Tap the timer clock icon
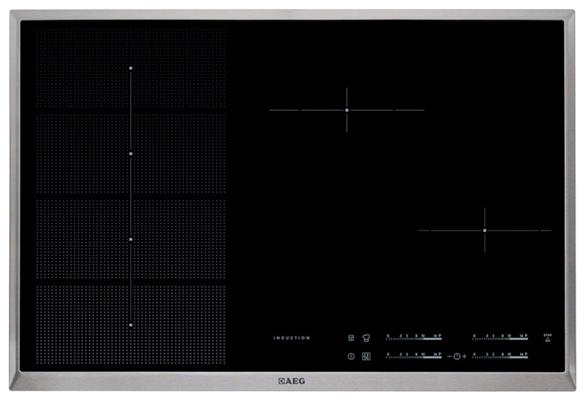The height and width of the screenshot is (400, 585). (x=457, y=356)
